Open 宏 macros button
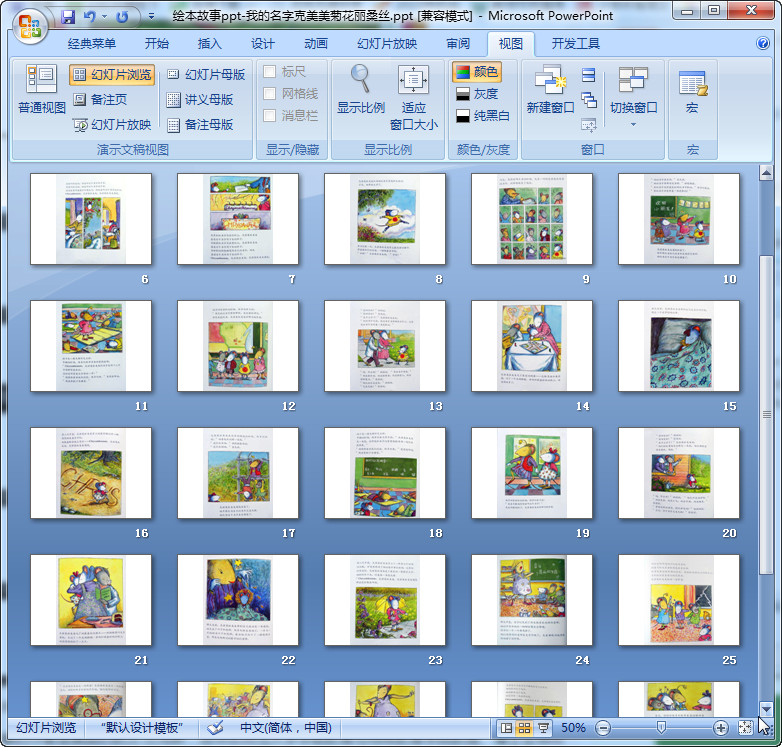Viewport: 782px width, 747px height. [x=692, y=90]
